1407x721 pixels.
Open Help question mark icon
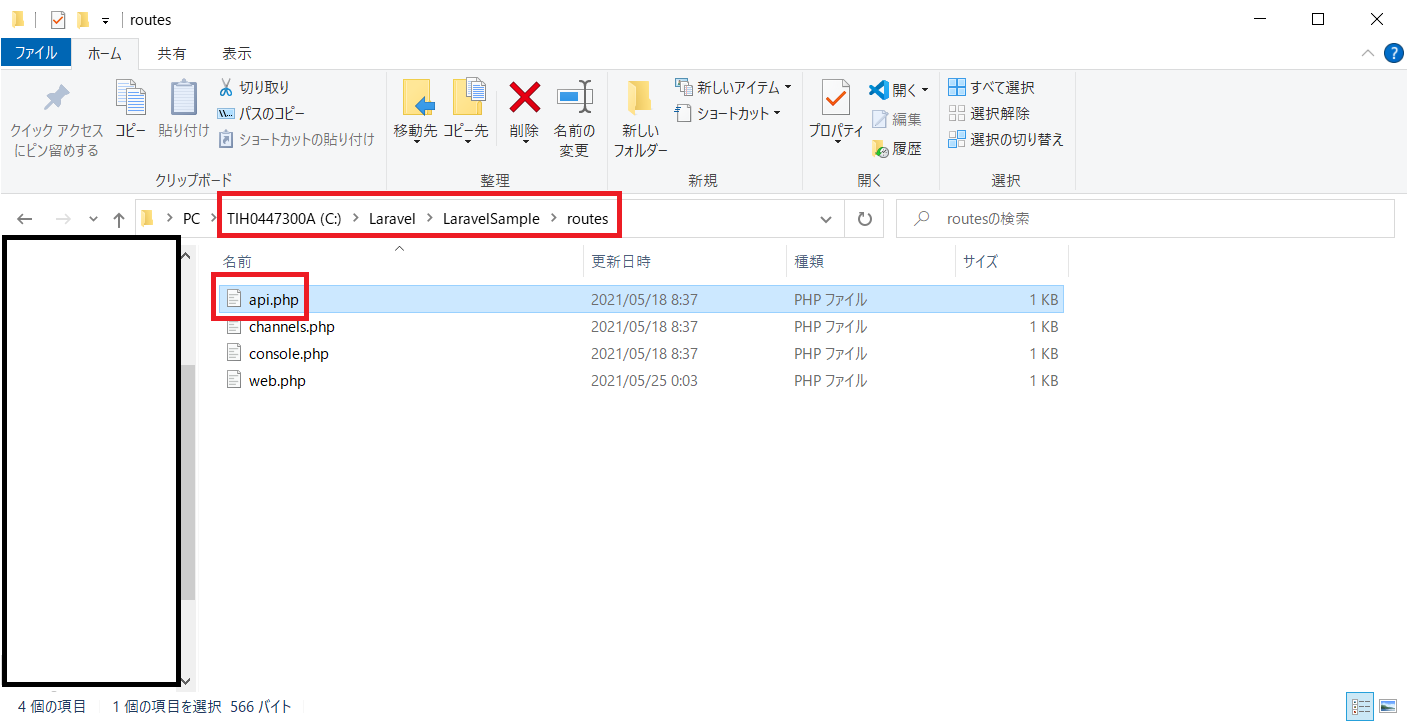(x=1393, y=53)
